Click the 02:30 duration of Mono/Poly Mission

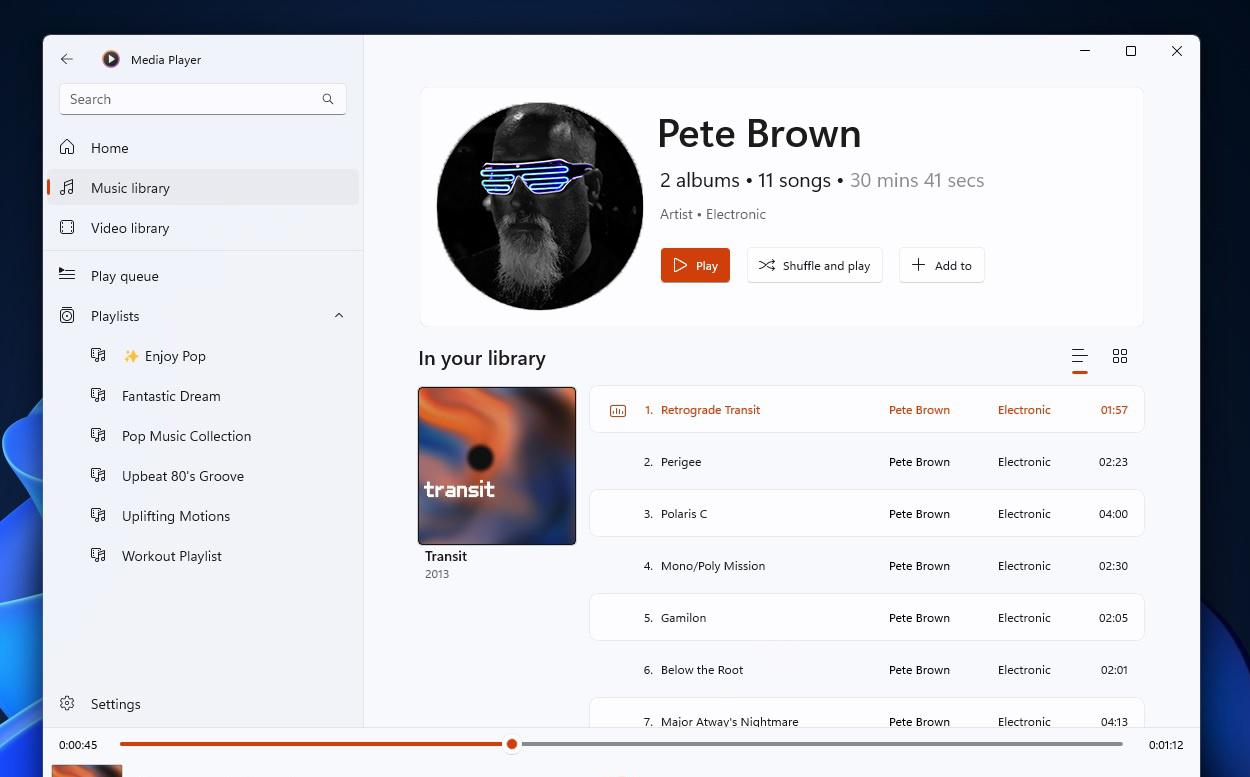(1113, 566)
